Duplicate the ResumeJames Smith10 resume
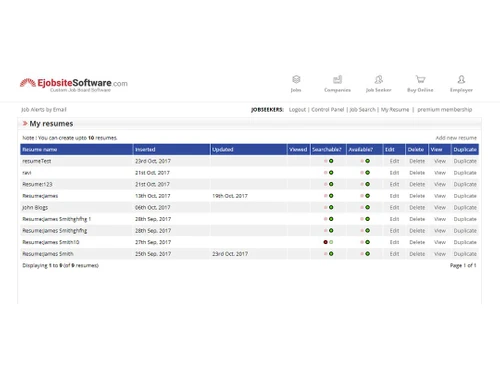500x375 pixels. pyautogui.click(x=465, y=242)
